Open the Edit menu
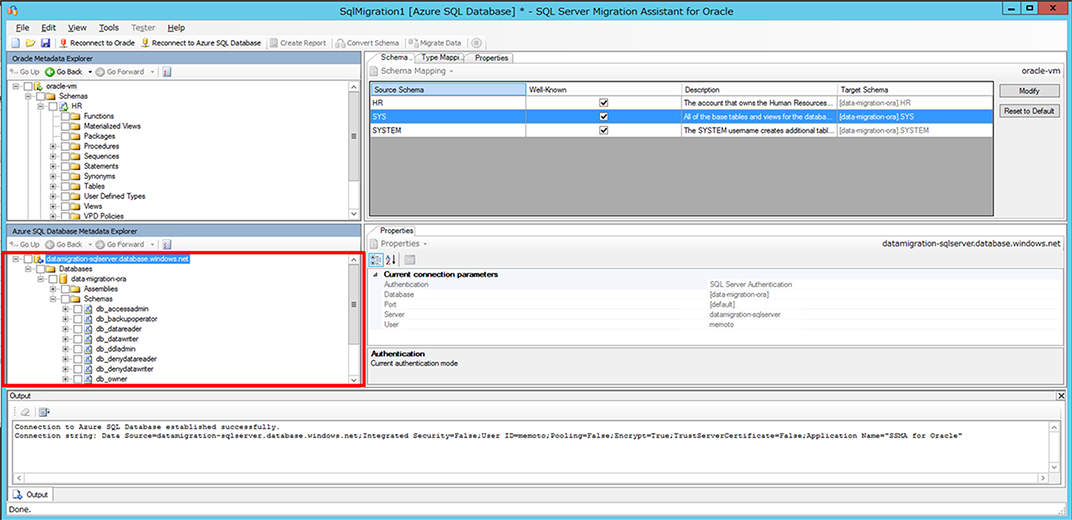The image size is (1072, 520). click(49, 27)
